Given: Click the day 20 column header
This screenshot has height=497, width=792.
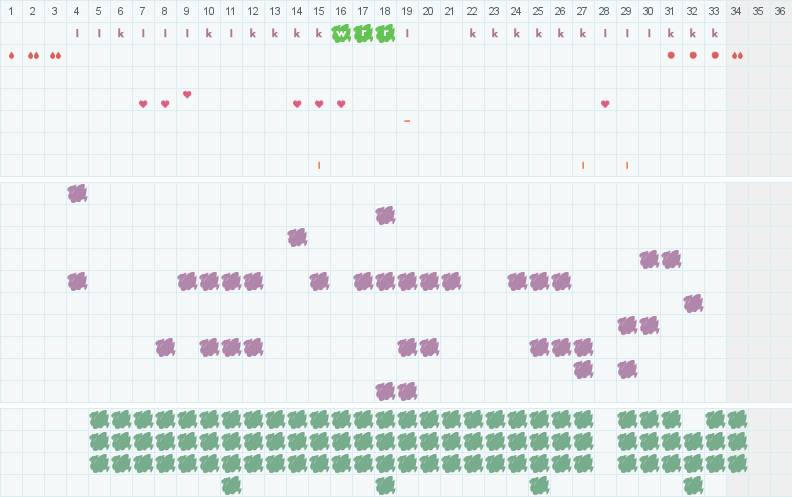Looking at the screenshot, I should click(428, 11).
